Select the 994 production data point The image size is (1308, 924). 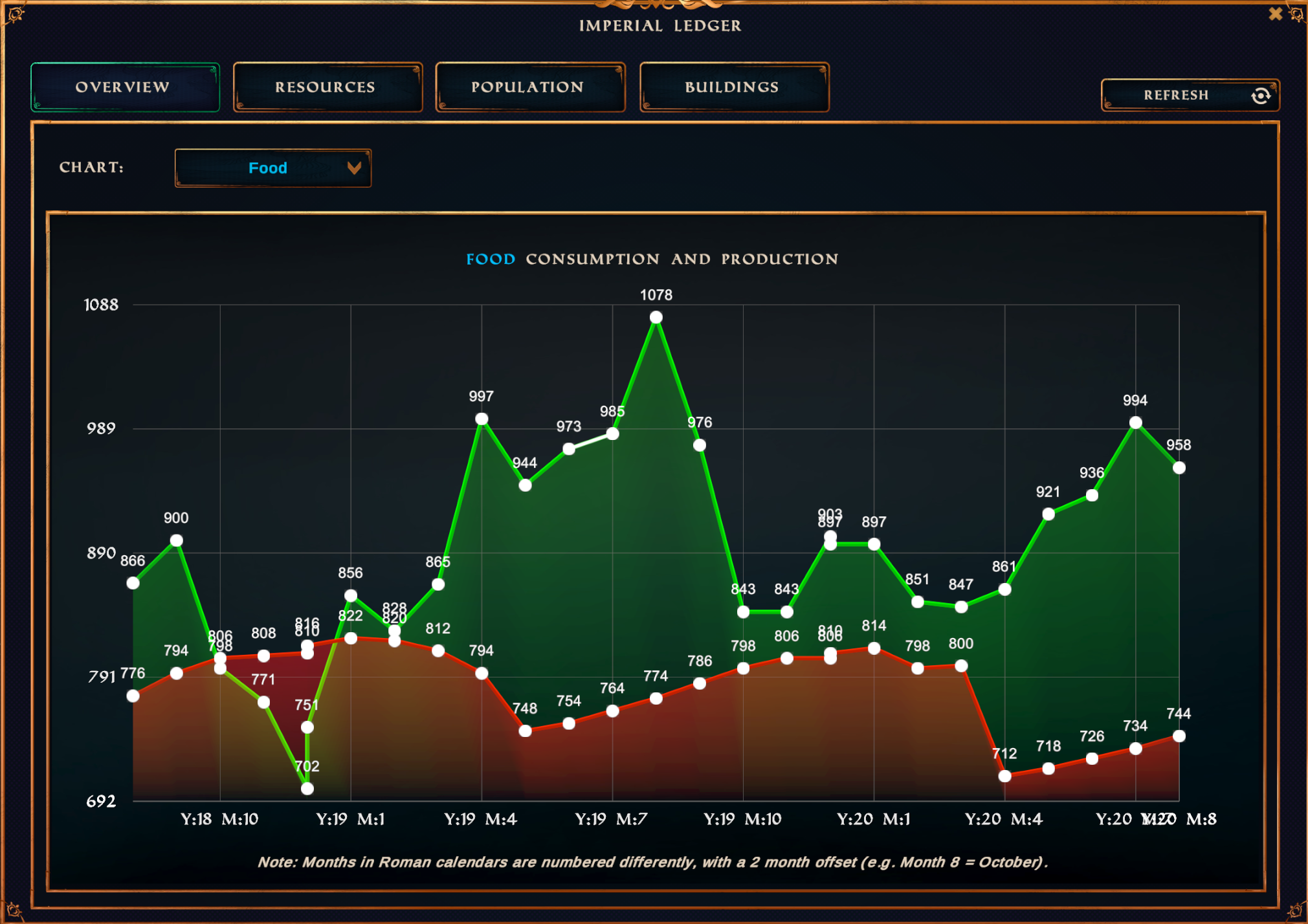coord(1135,423)
